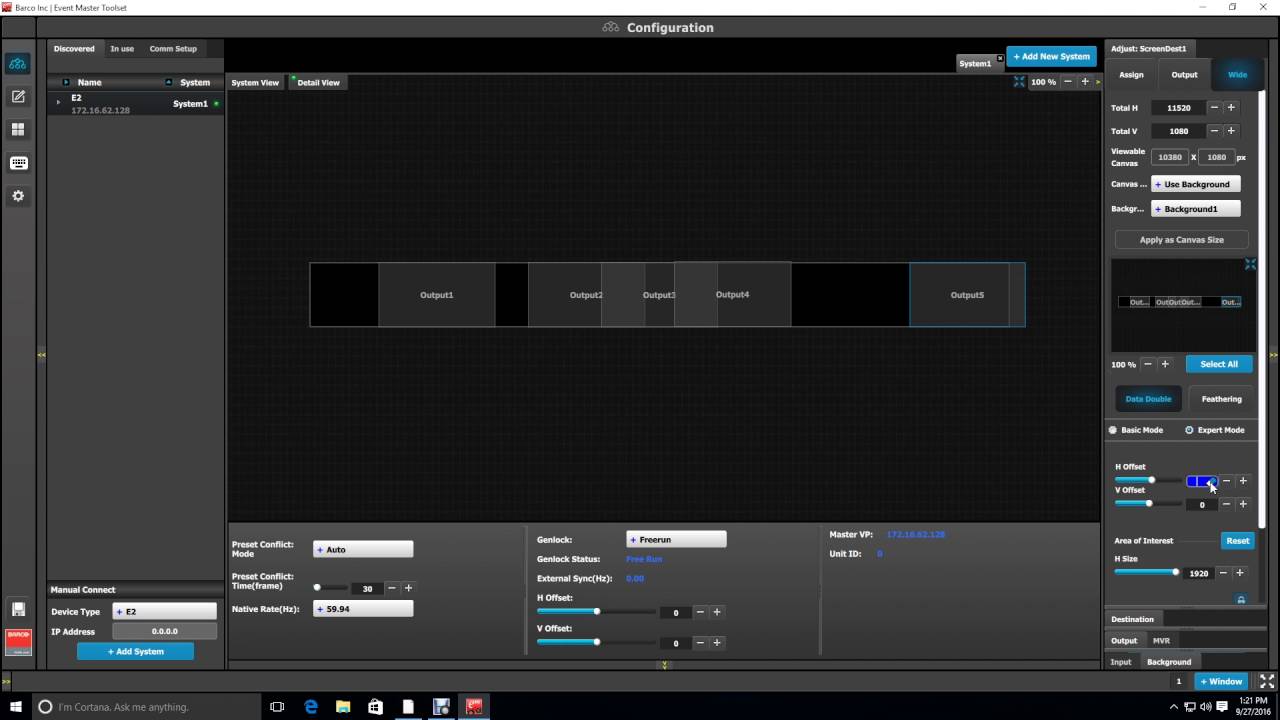Open Task View on the taskbar
This screenshot has width=1280, height=720.
278,706
